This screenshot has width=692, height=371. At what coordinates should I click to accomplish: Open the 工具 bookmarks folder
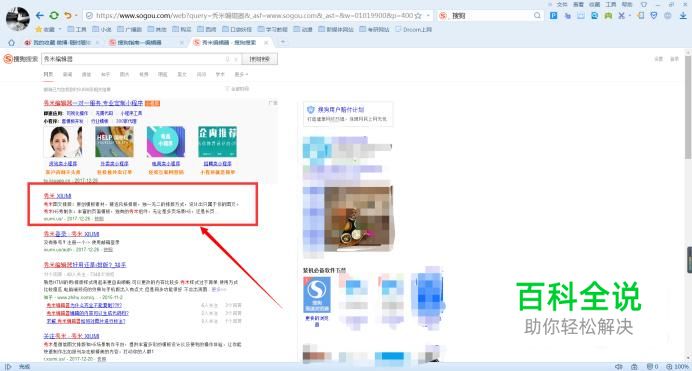point(77,30)
